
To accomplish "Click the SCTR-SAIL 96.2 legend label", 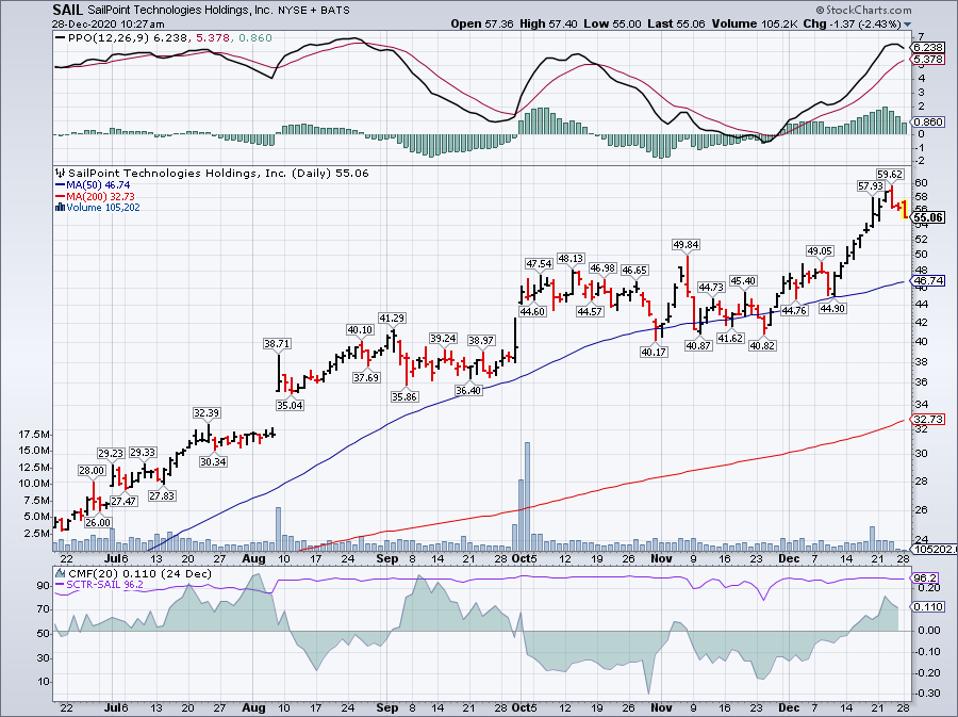I will click(x=105, y=585).
